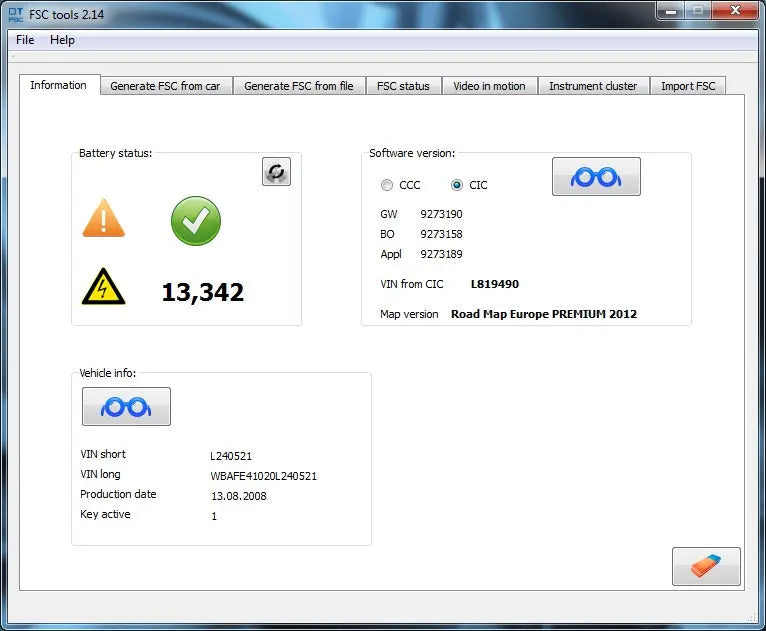Read software version with glasses button
Image resolution: width=766 pixels, height=631 pixels.
click(x=596, y=177)
